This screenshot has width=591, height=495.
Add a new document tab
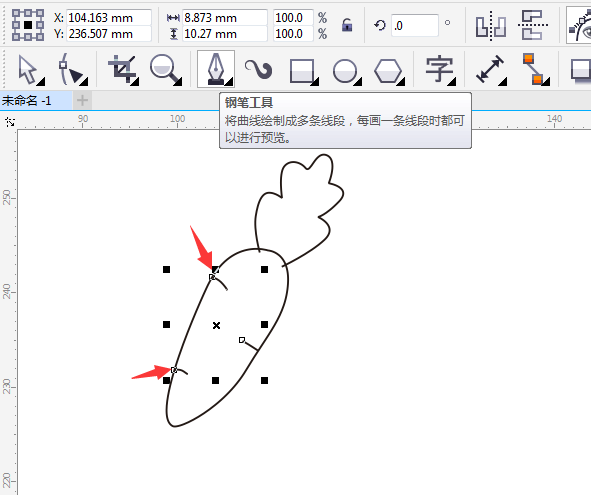(x=82, y=100)
